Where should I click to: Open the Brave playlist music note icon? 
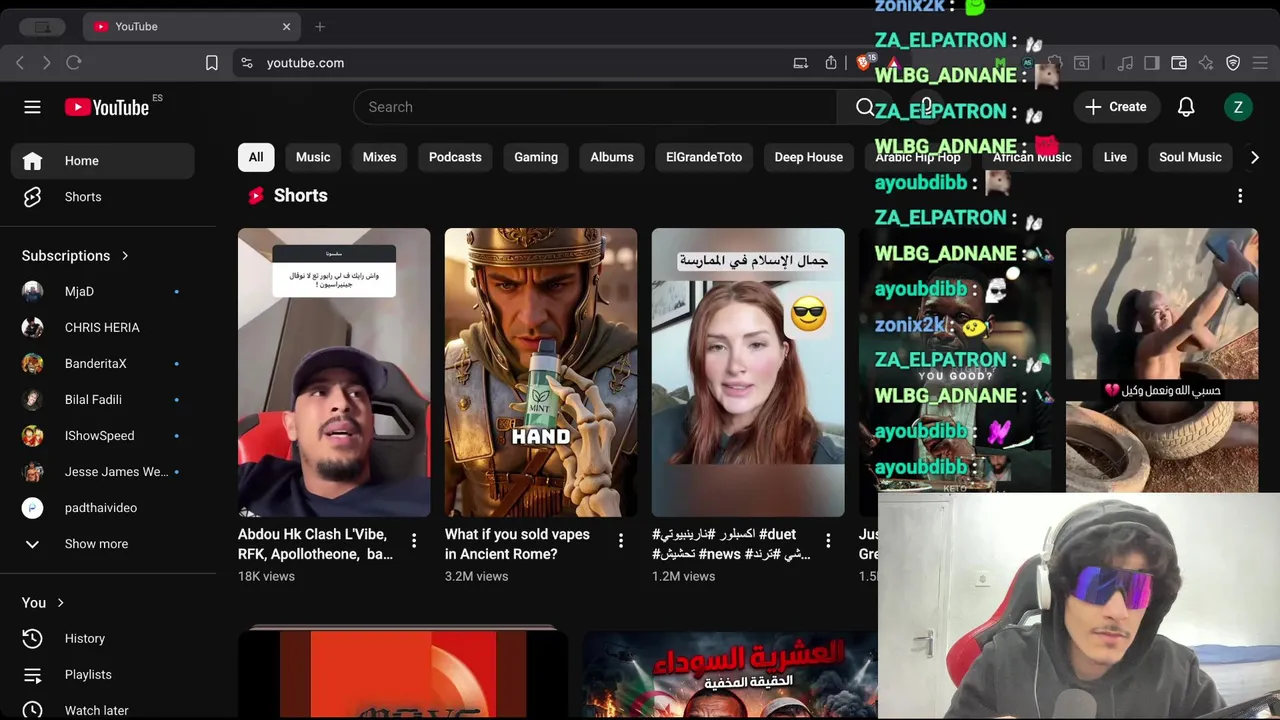pos(1125,63)
